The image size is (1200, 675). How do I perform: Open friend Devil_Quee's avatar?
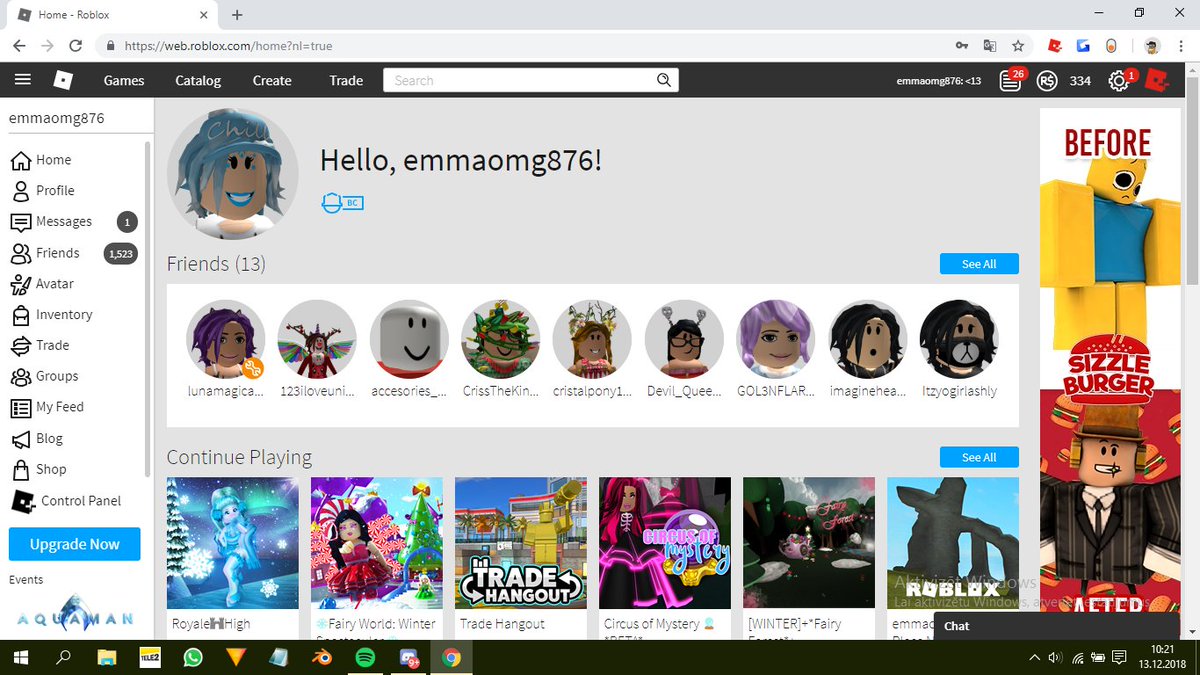pos(685,339)
